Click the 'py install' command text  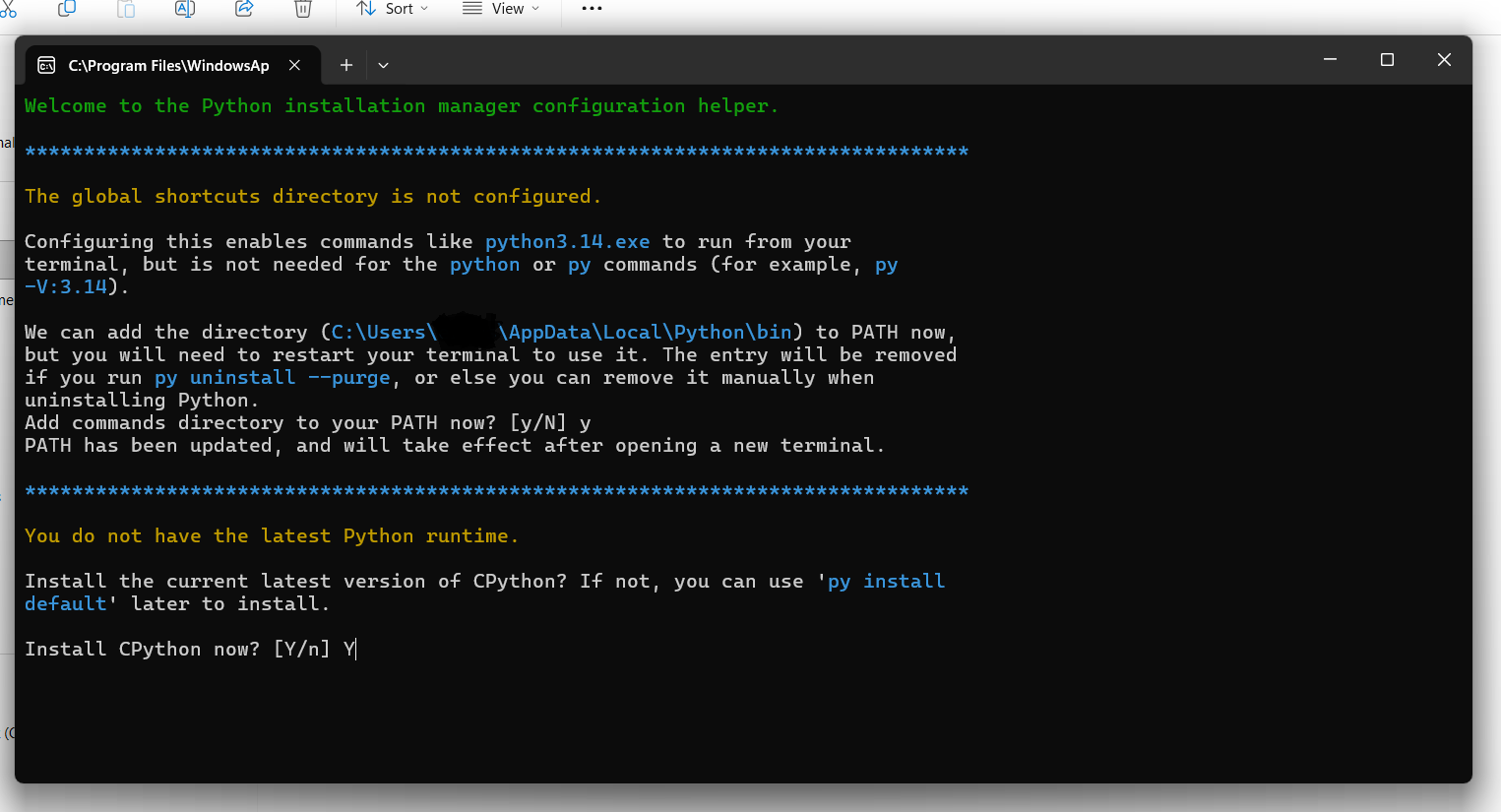click(x=887, y=582)
